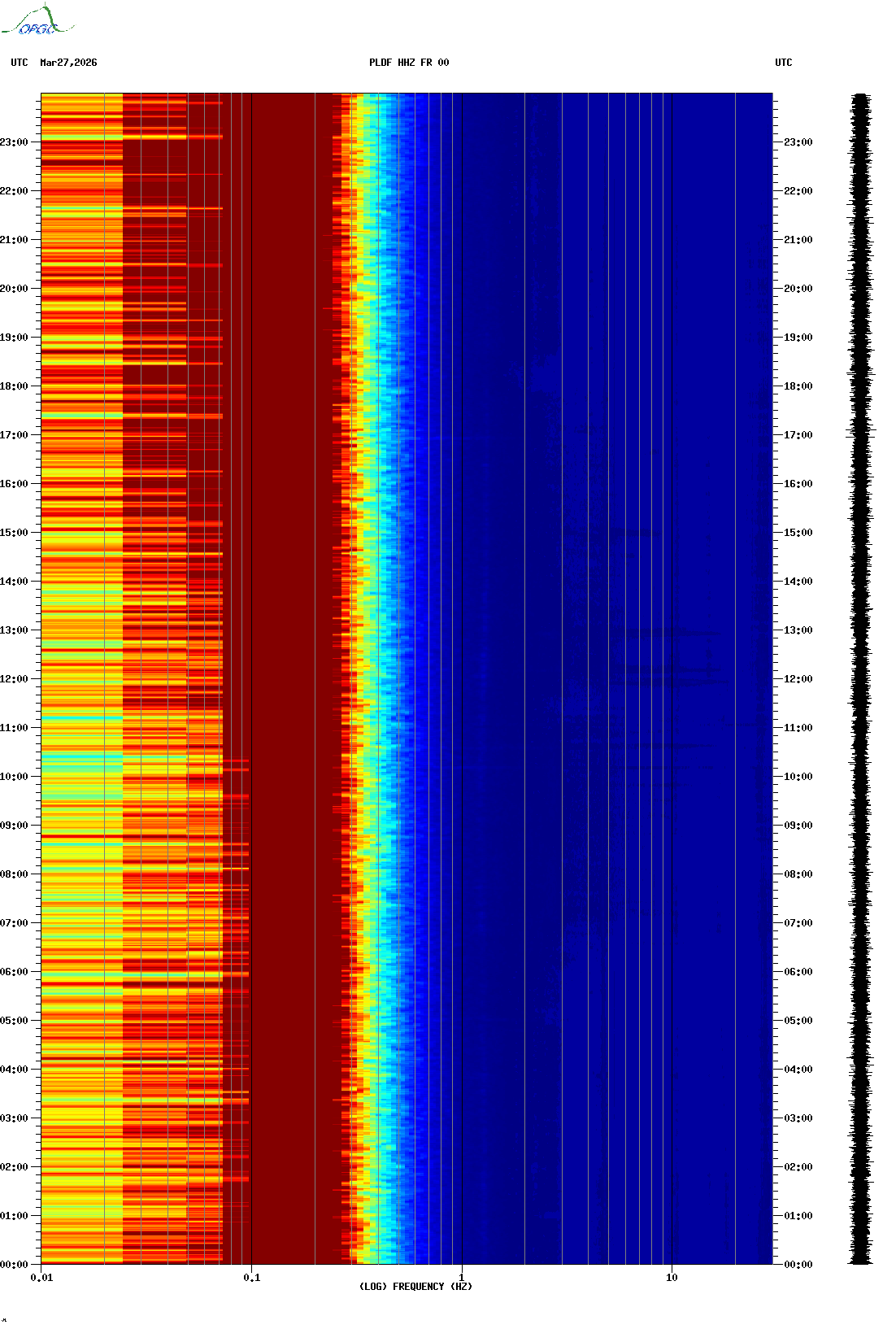Click 02:00 on the left time axis
Image resolution: width=896 pixels, height=1329 pixels.
click(14, 1167)
